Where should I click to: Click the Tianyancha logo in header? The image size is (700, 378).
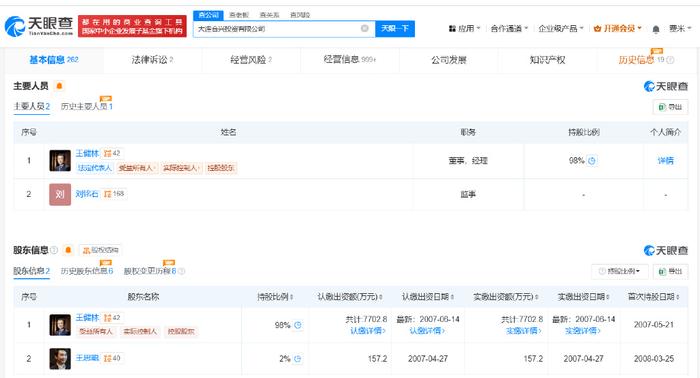click(x=39, y=26)
